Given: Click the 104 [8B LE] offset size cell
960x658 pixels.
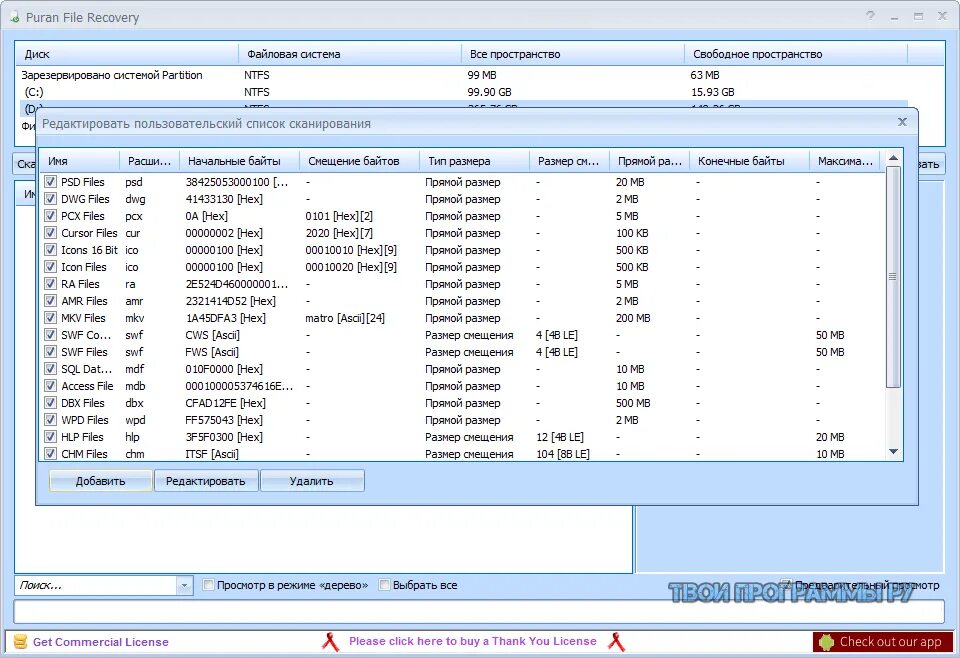Looking at the screenshot, I should 563,454.
